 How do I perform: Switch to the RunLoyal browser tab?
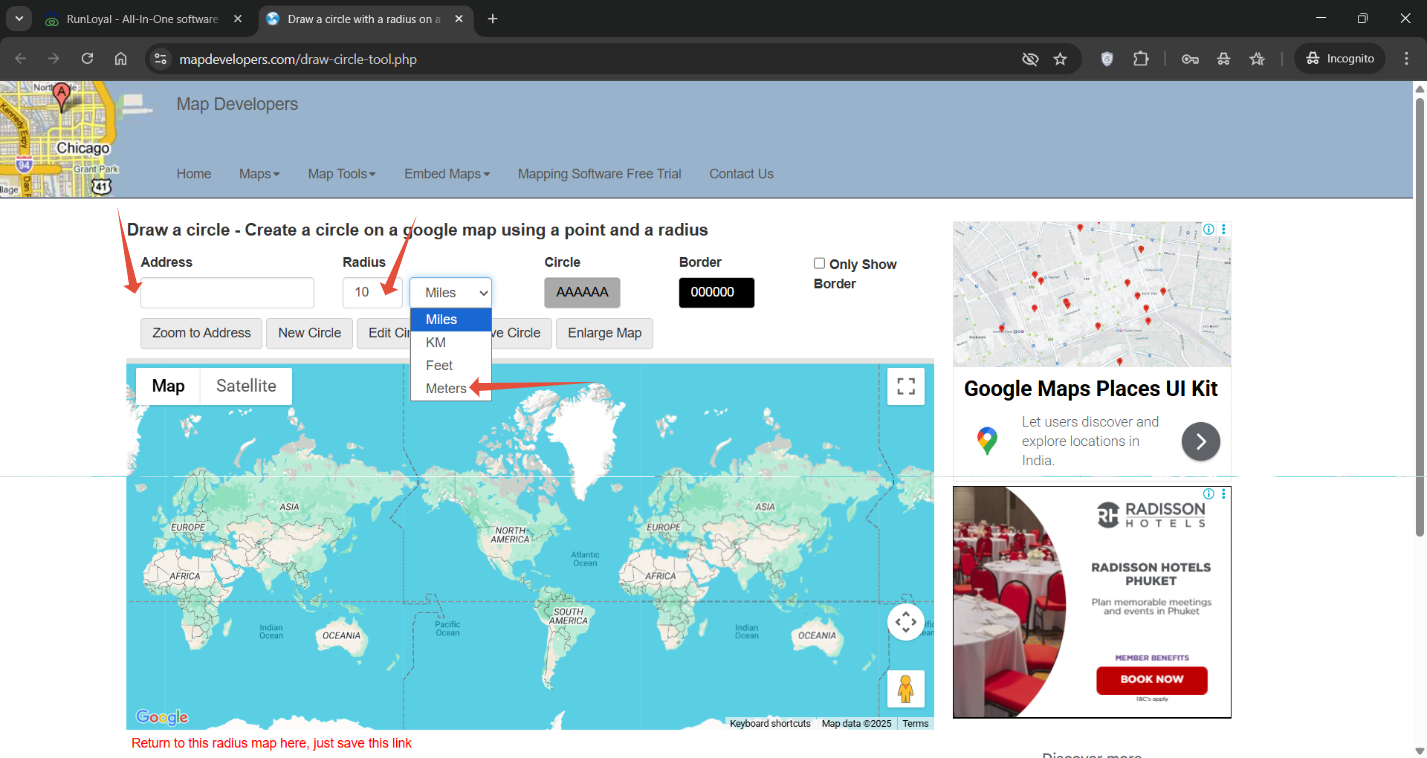tap(140, 19)
